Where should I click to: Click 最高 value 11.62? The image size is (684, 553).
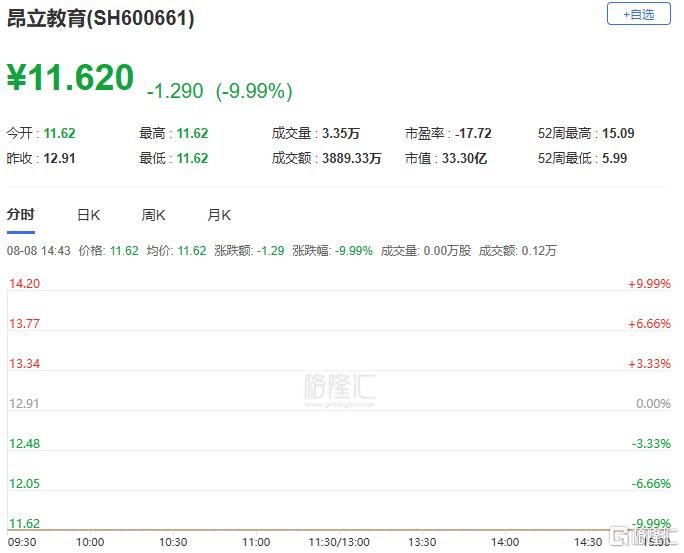click(192, 133)
